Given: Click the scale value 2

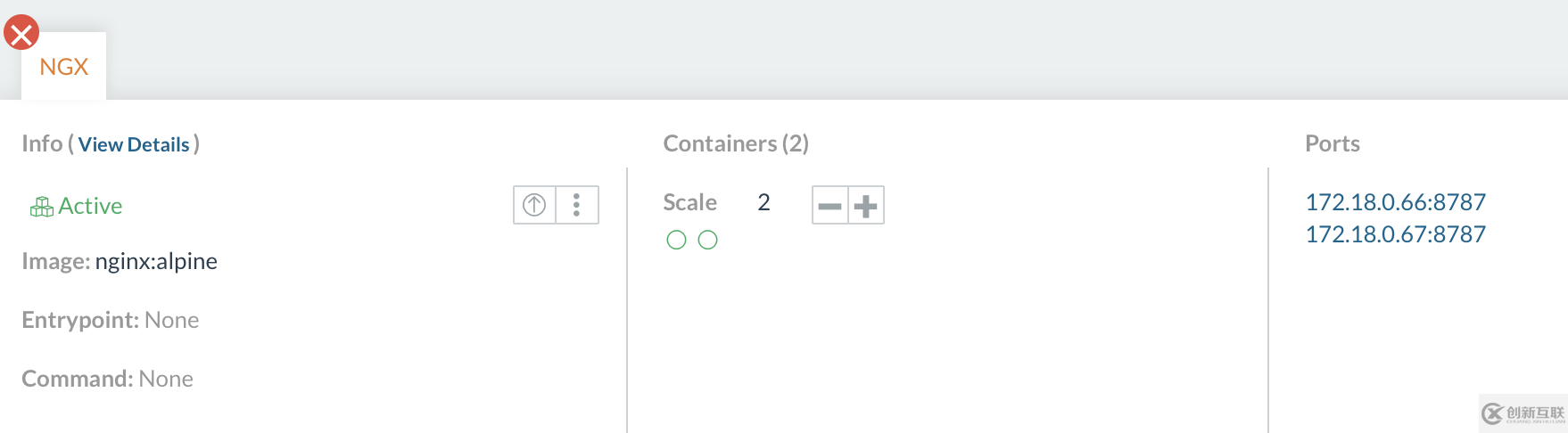Looking at the screenshot, I should (763, 202).
